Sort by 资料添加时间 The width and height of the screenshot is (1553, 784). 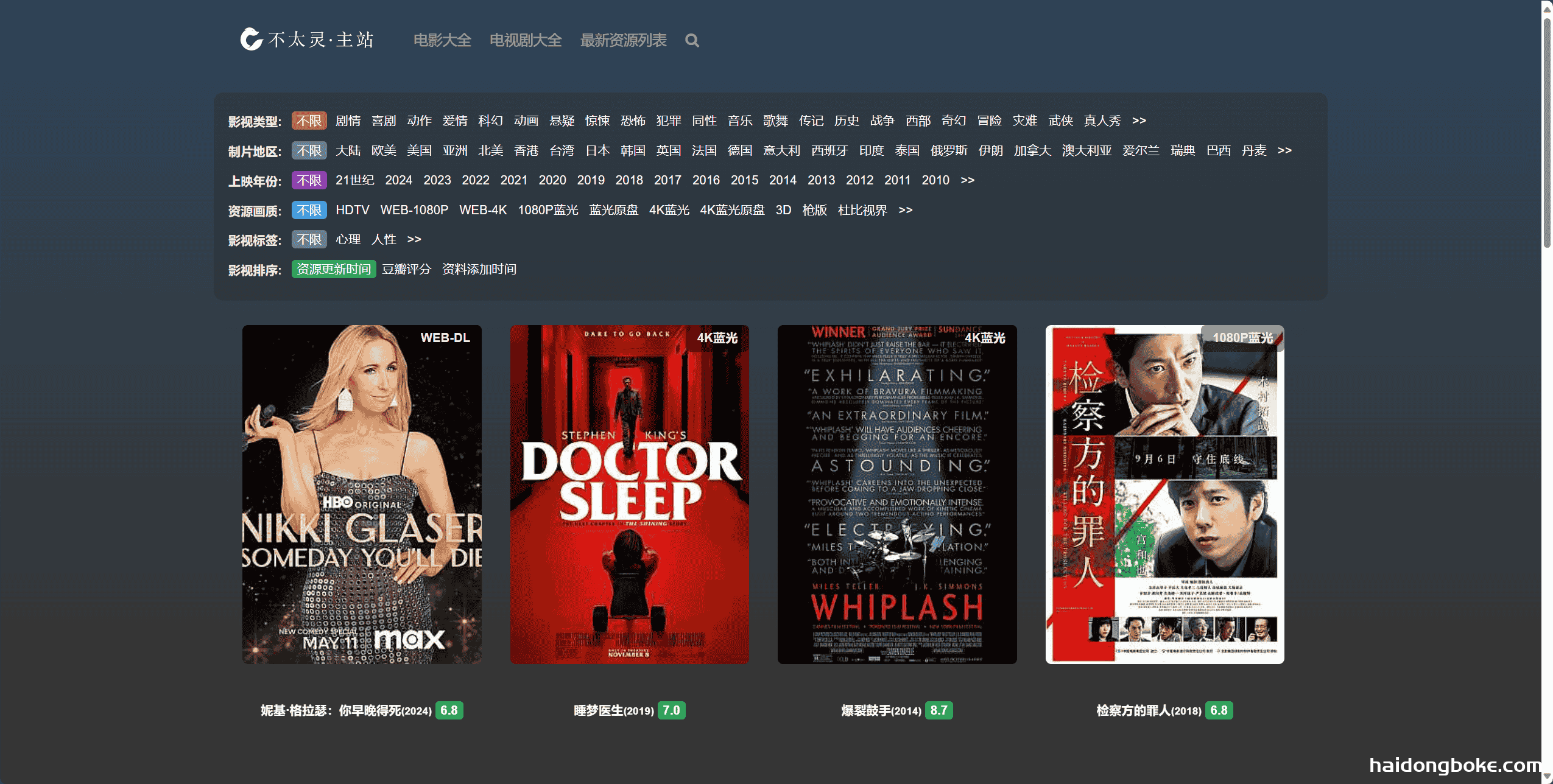tap(479, 269)
